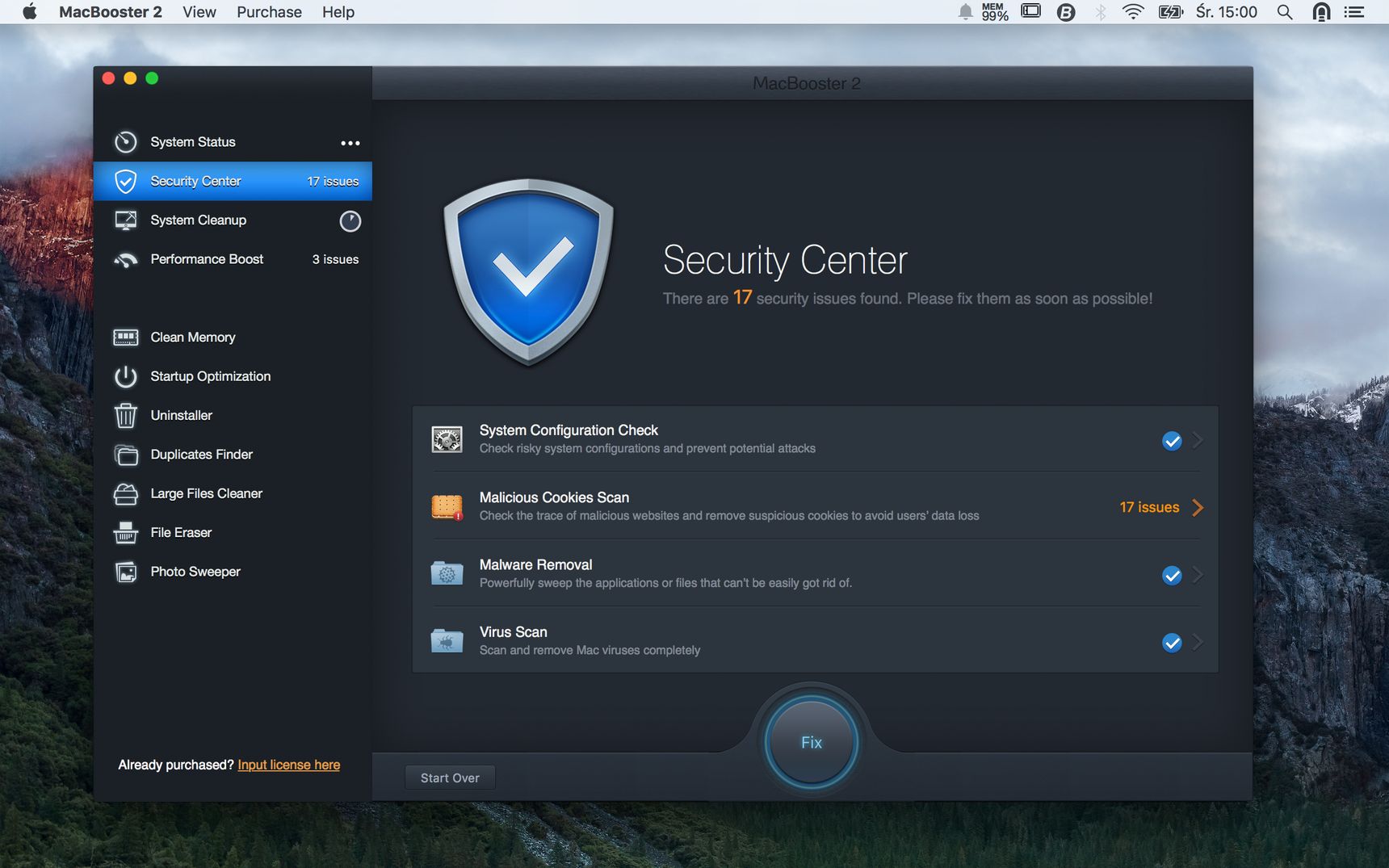Click the battery charging icon
Viewport: 1389px width, 868px height.
pyautogui.click(x=1170, y=11)
